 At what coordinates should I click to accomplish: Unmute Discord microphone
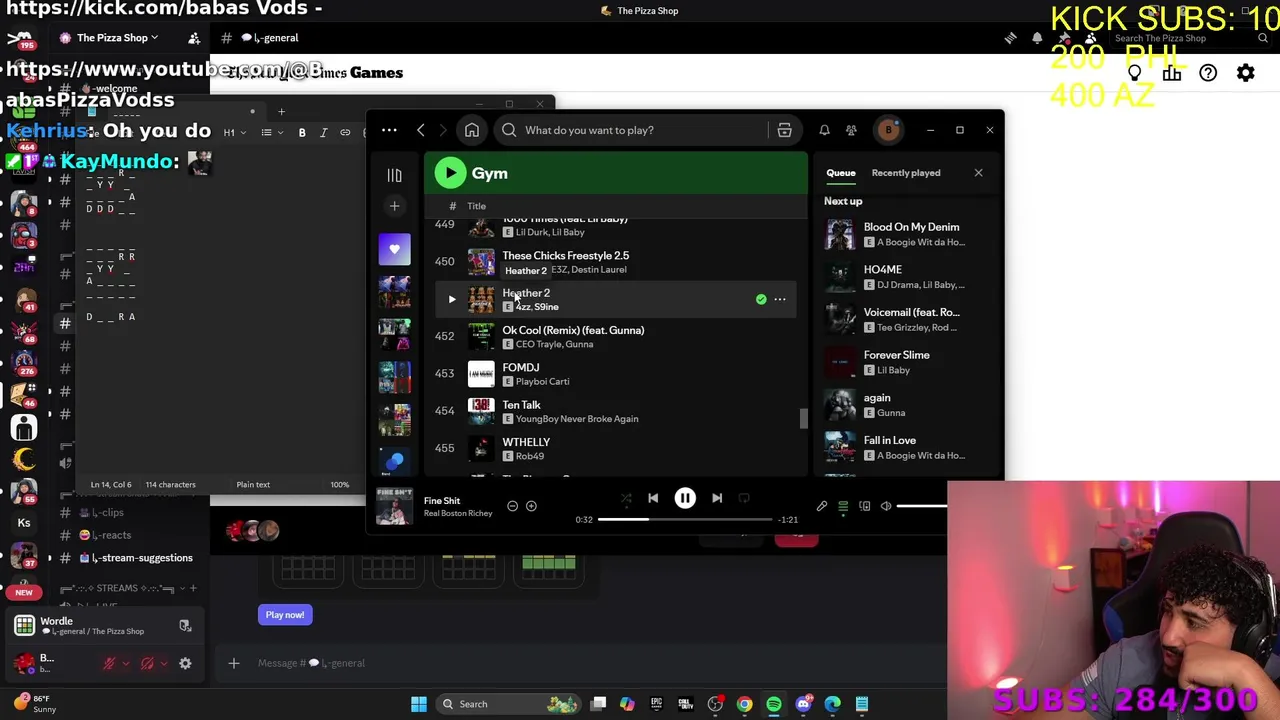109,663
